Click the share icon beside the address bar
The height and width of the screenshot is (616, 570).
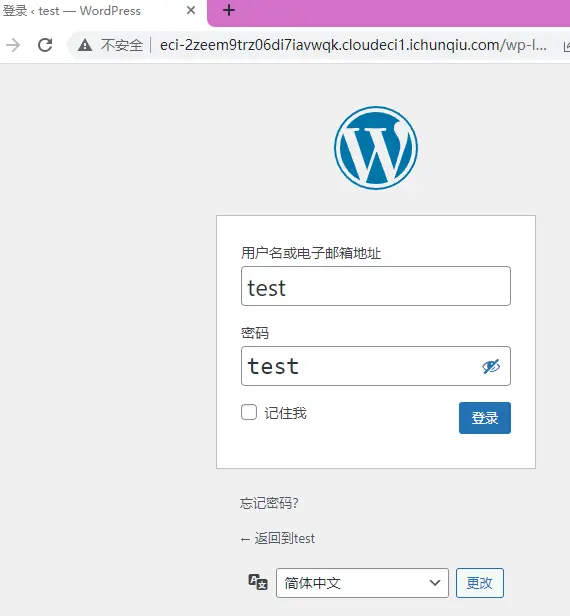tap(566, 46)
